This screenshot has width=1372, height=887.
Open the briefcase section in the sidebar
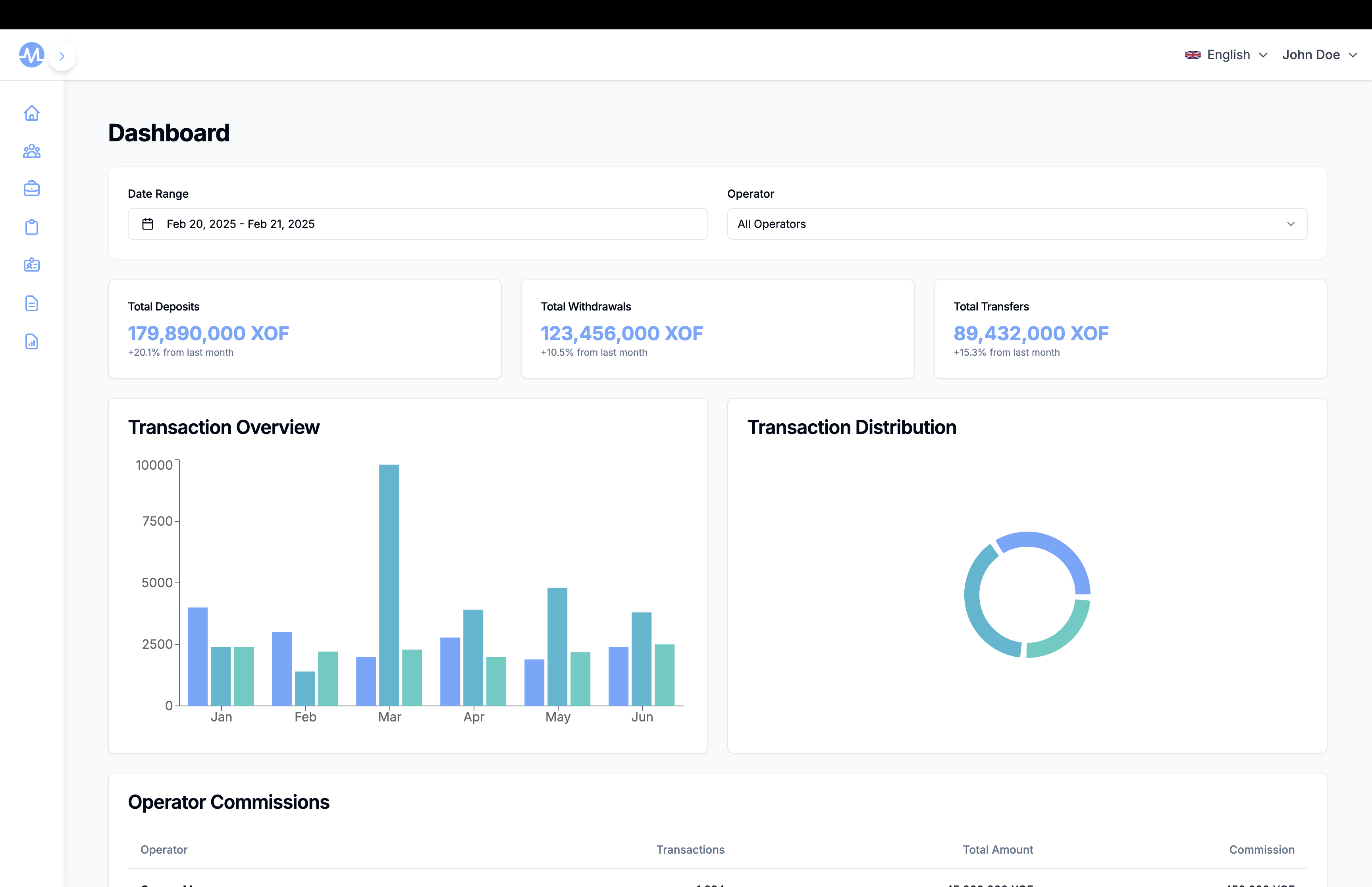[32, 189]
